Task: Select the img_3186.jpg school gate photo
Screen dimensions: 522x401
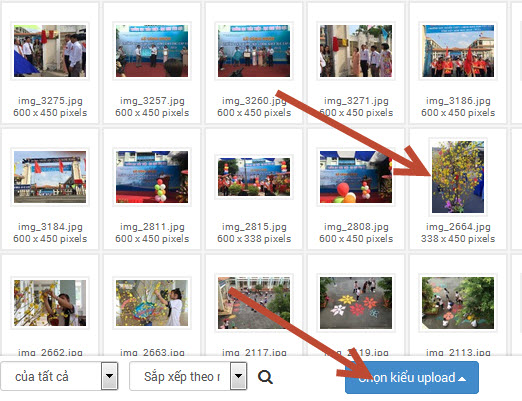Action: click(458, 51)
